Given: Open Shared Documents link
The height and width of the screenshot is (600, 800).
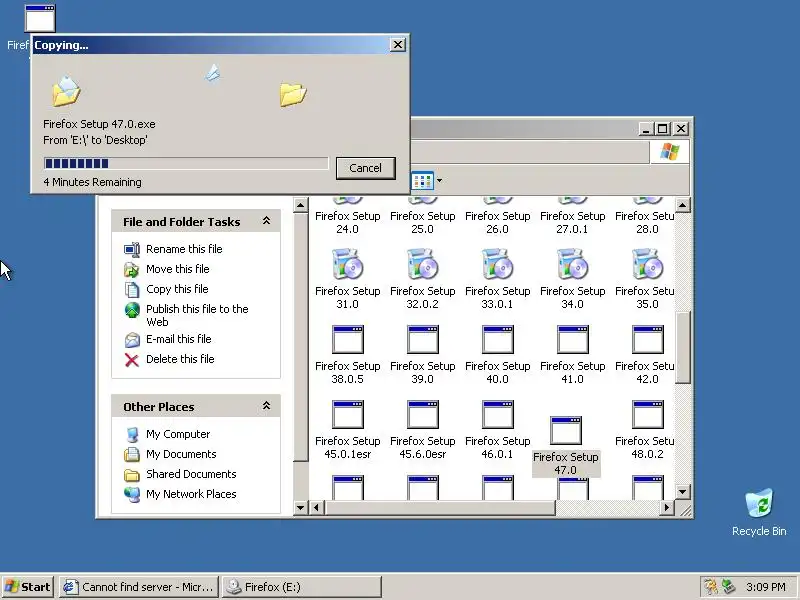Looking at the screenshot, I should tap(191, 474).
